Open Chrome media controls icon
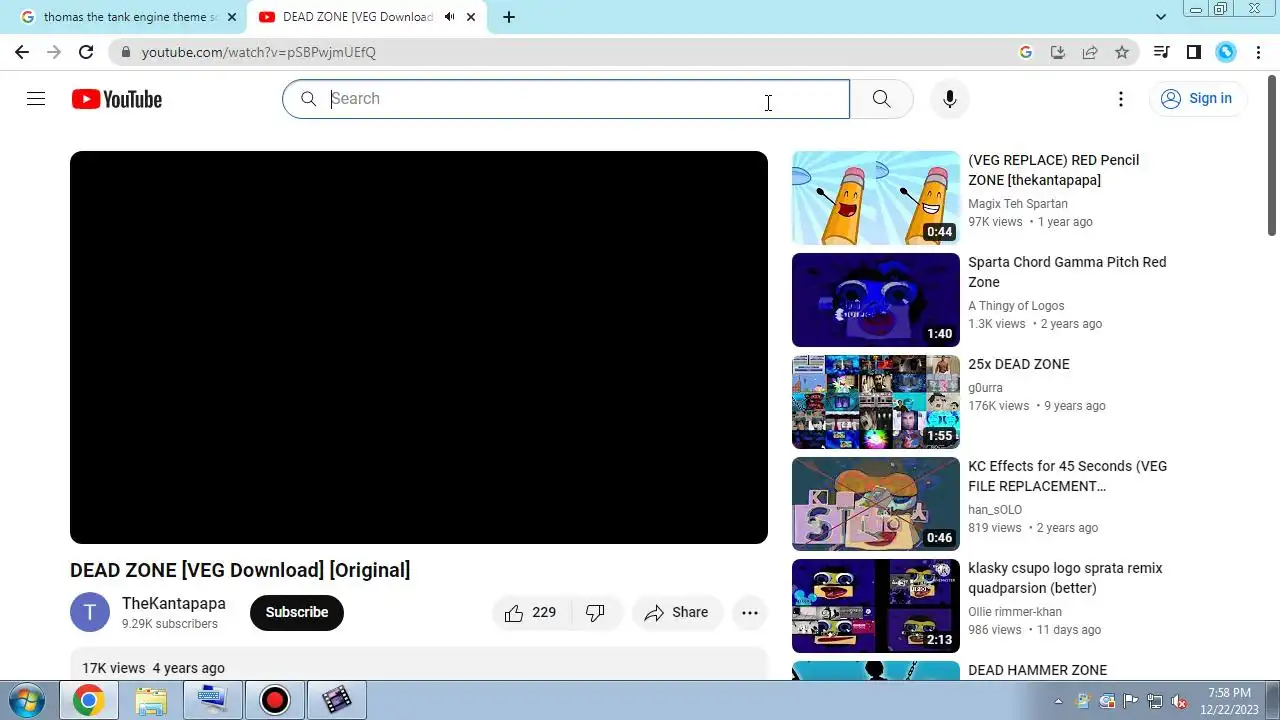The image size is (1280, 720). pyautogui.click(x=1161, y=52)
